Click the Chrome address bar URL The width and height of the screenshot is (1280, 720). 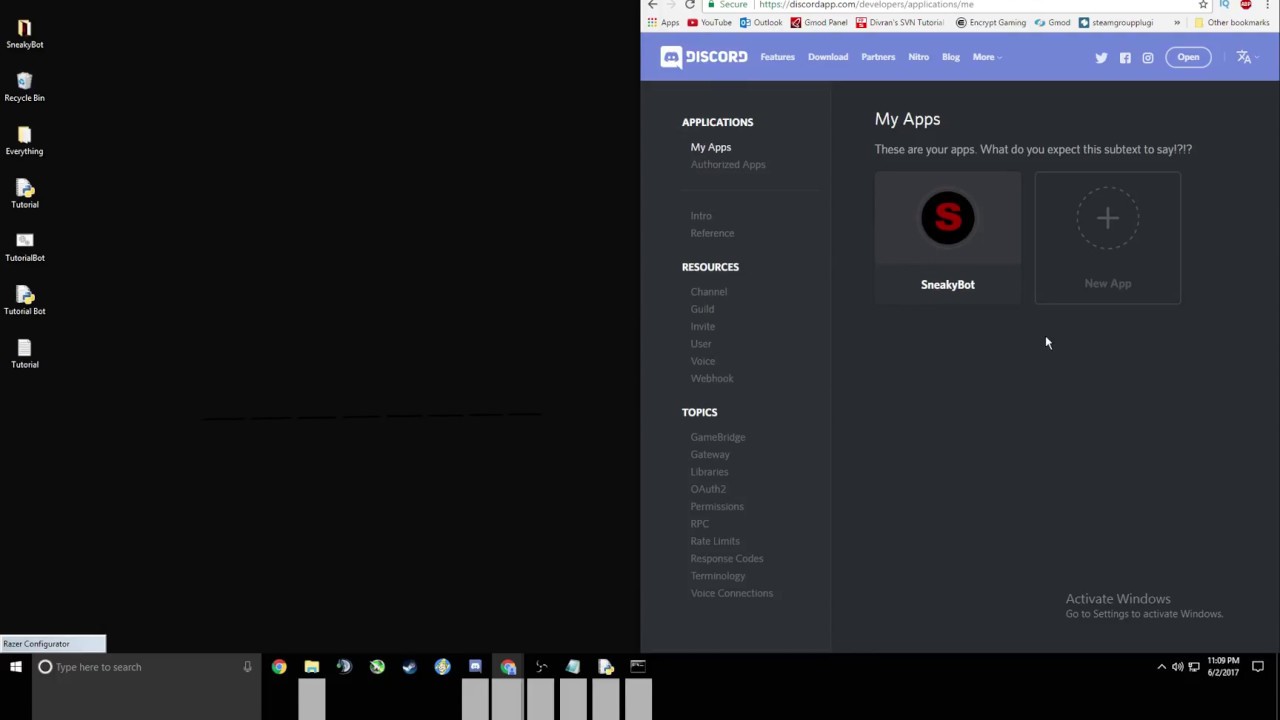[x=866, y=5]
